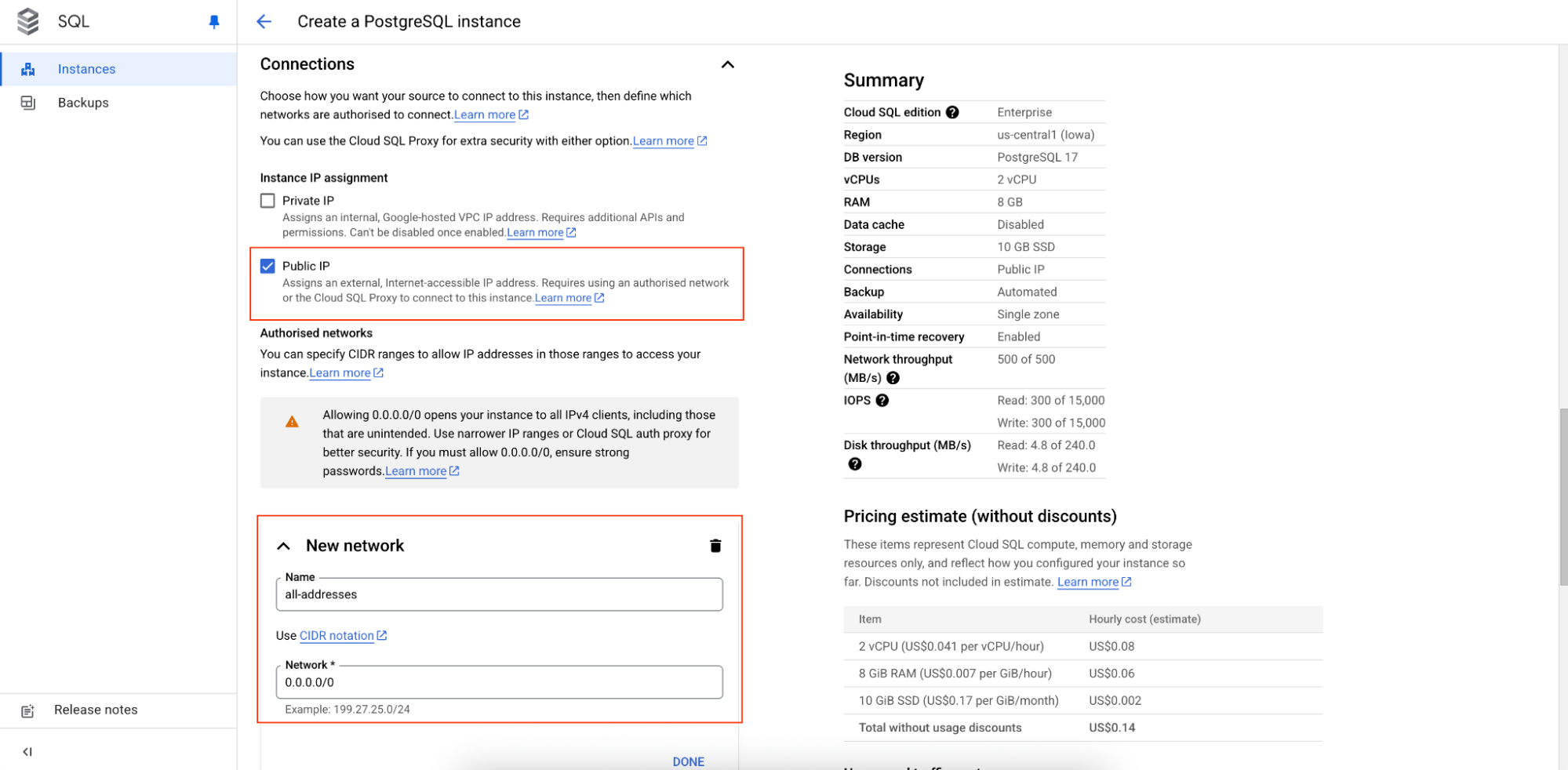Screen dimensions: 1568x770
Task: Click the orange warning triangle icon
Action: [292, 422]
